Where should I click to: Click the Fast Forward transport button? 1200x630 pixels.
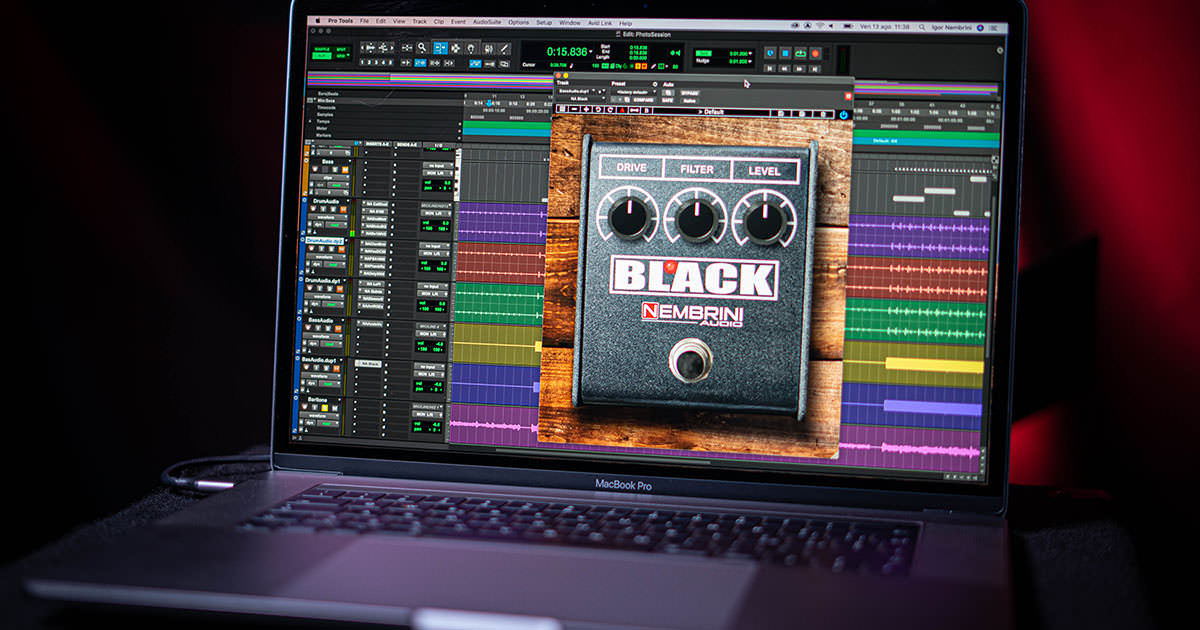point(799,69)
